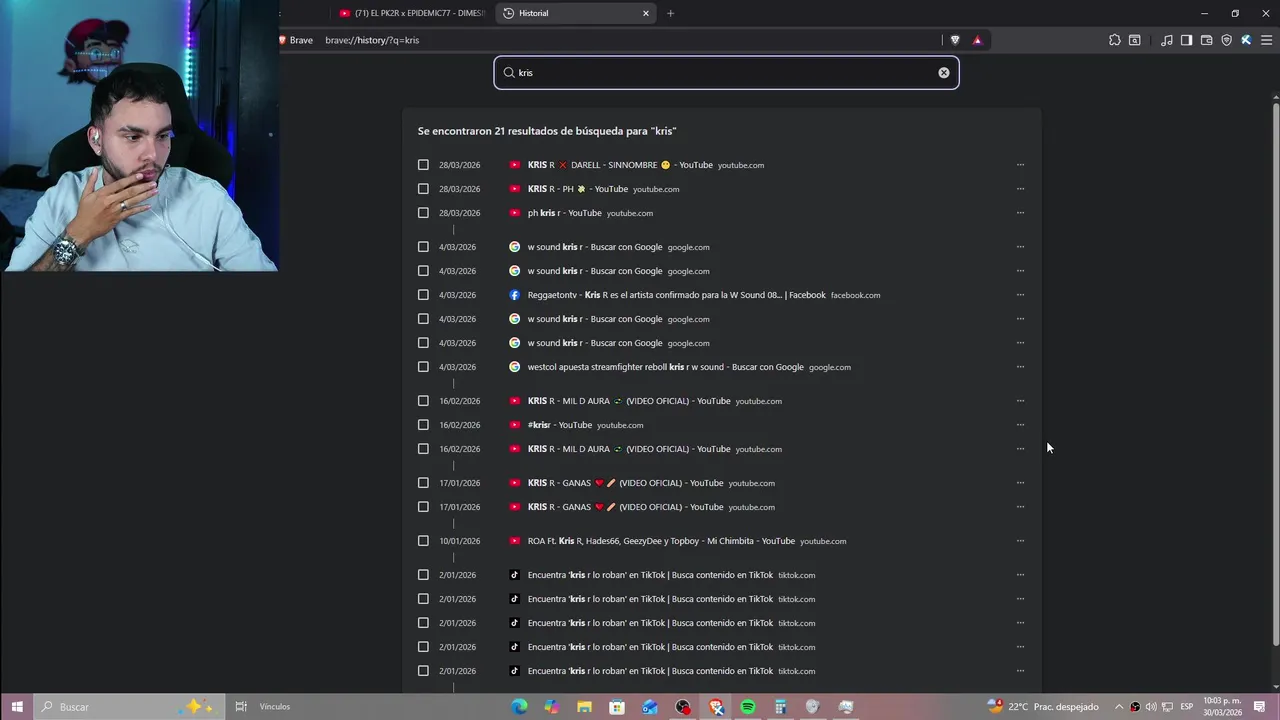Open the ESP language indicator in tray
Screen dimensions: 1280x720
pos(1186,707)
